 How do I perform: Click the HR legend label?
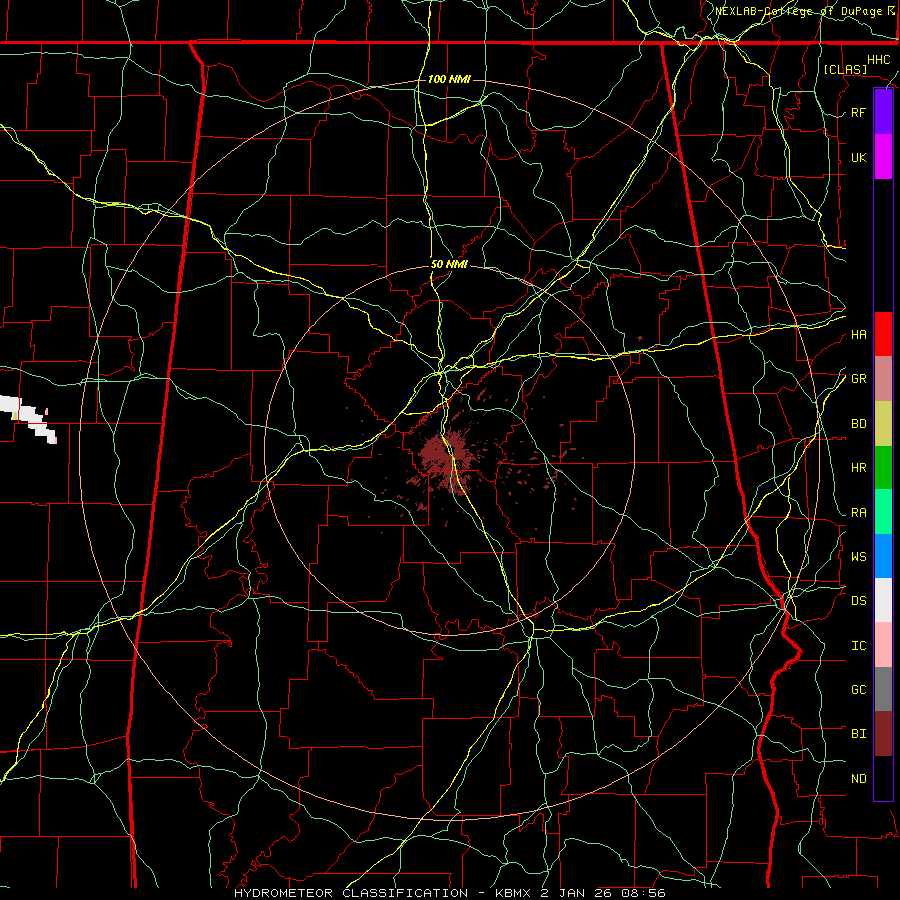[x=858, y=468]
